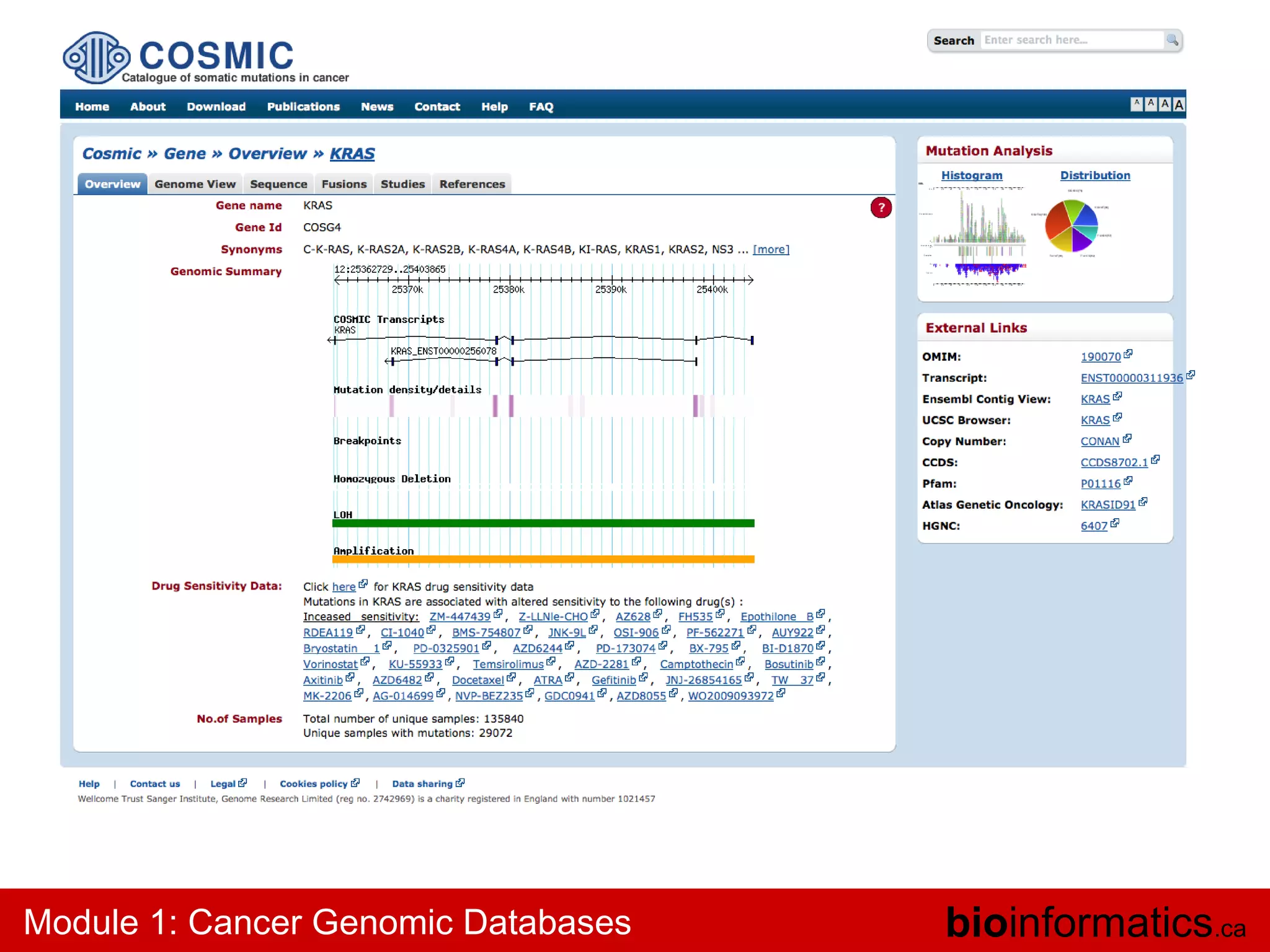Click external link icon beside CONAN
The width and height of the screenshot is (1270, 952).
pos(1127,438)
